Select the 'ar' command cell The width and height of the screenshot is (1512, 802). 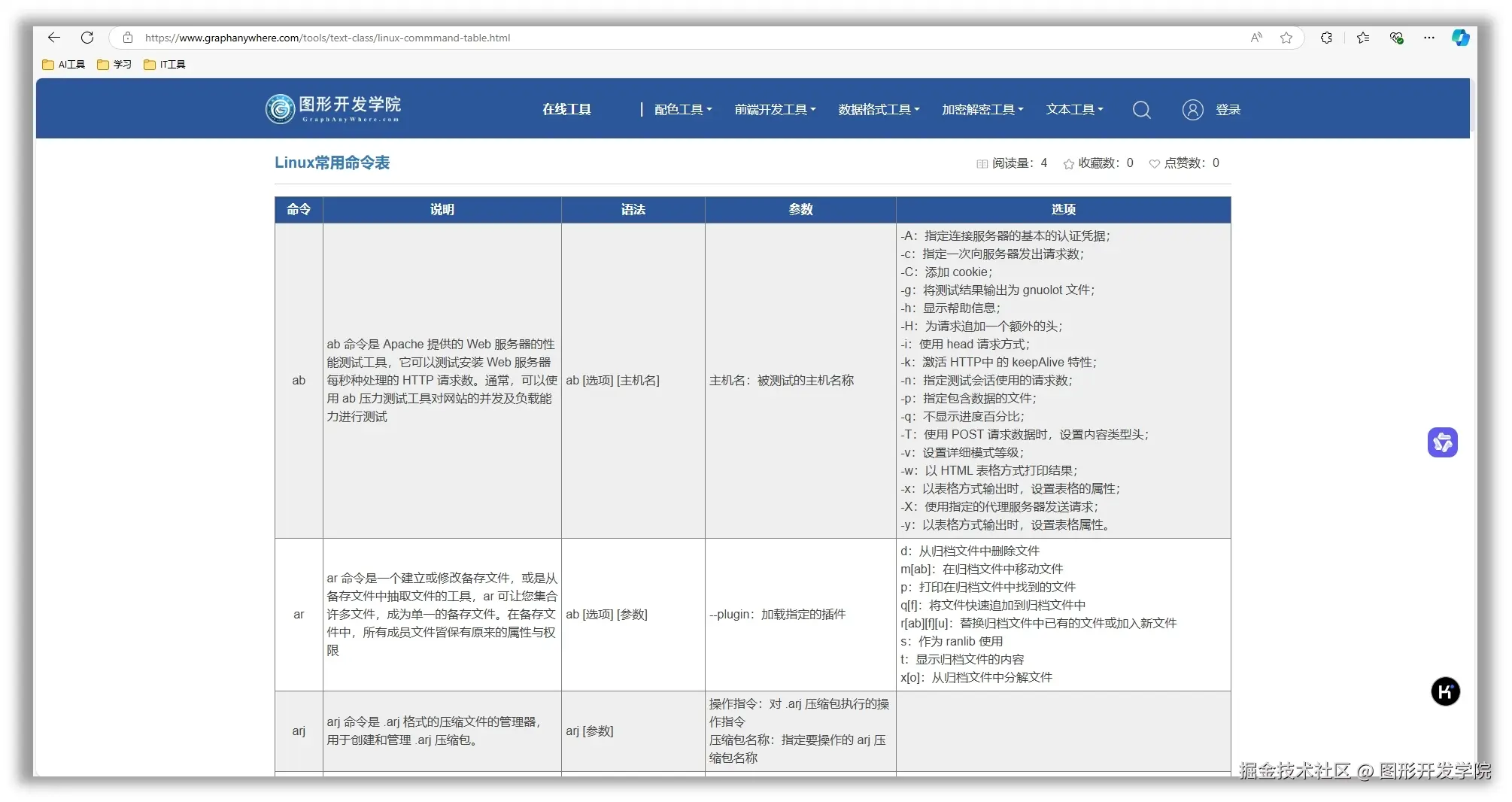[x=299, y=615]
